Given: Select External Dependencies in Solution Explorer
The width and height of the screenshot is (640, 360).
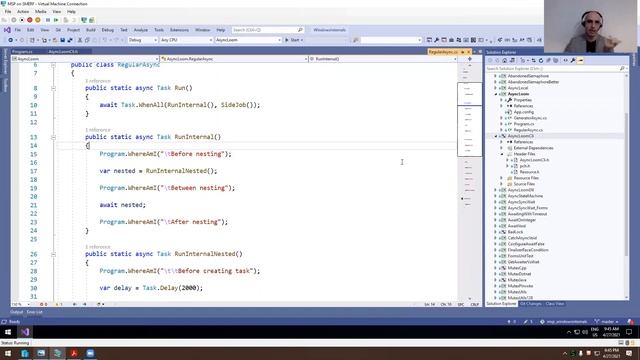Looking at the screenshot, I should click(x=533, y=148).
